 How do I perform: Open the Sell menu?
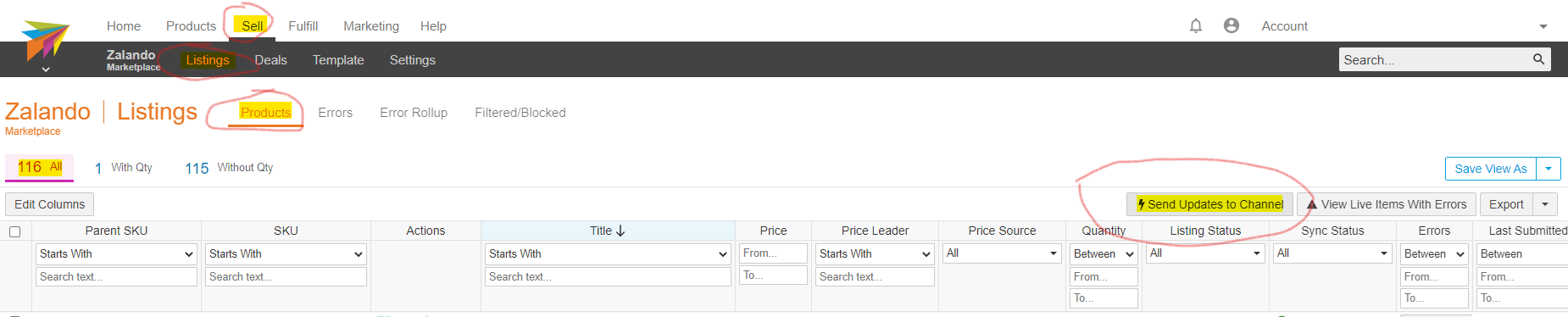(252, 25)
